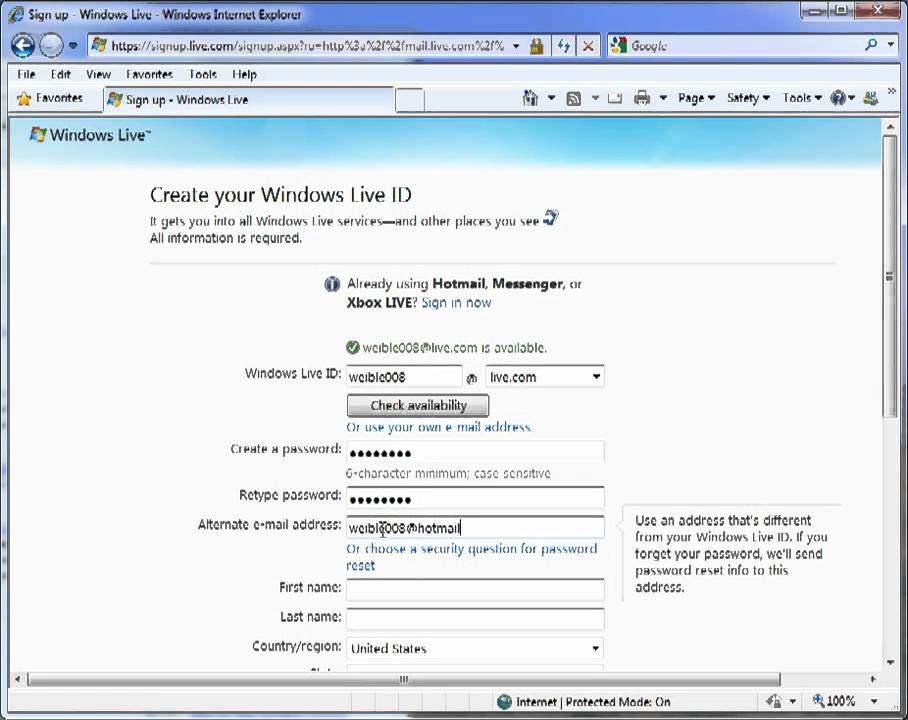Open the Page command bar menu

pos(696,98)
